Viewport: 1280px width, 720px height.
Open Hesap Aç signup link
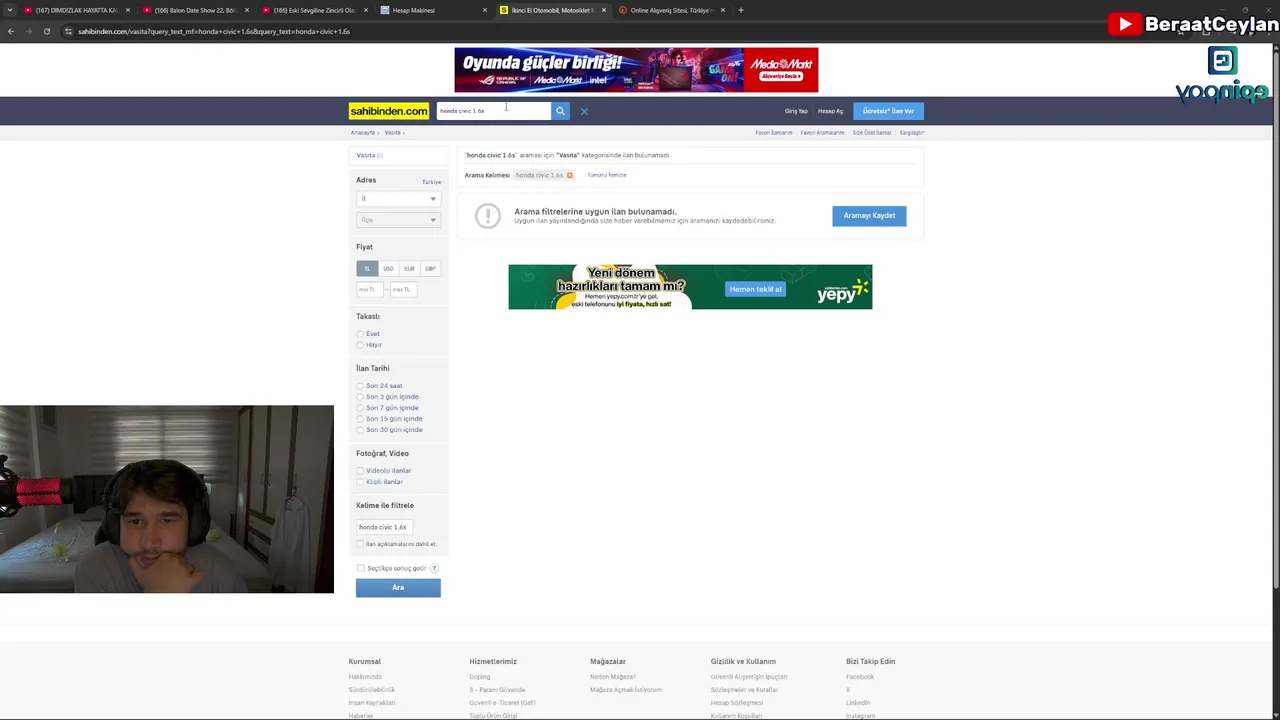[830, 111]
